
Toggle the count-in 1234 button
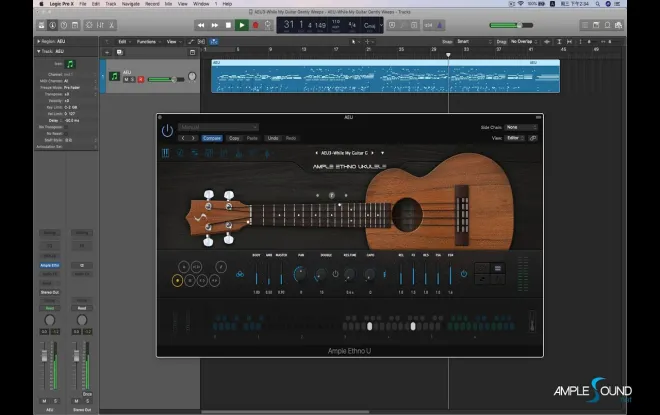(x=428, y=25)
